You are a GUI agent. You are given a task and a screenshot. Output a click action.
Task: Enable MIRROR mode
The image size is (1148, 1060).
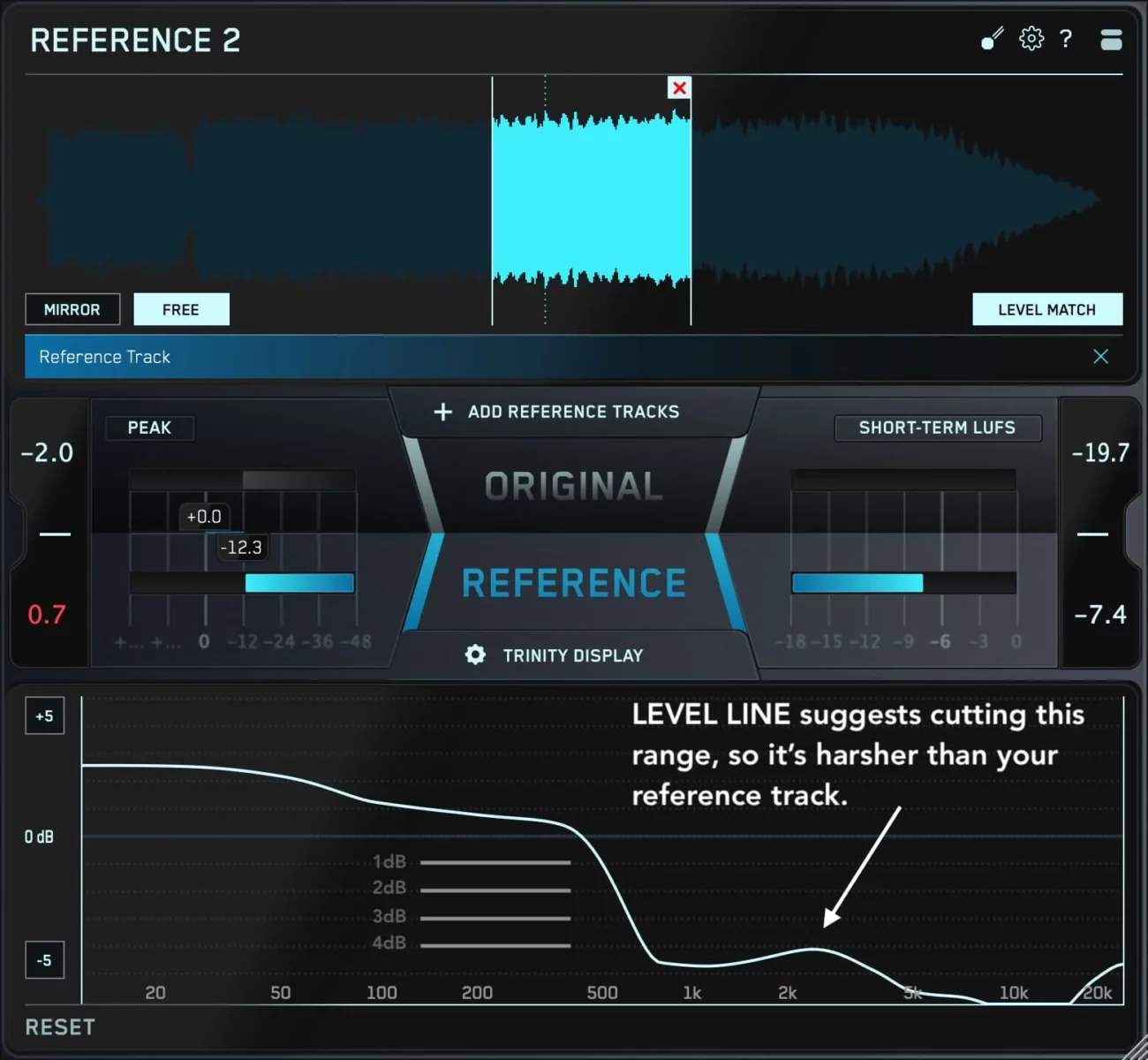[72, 309]
